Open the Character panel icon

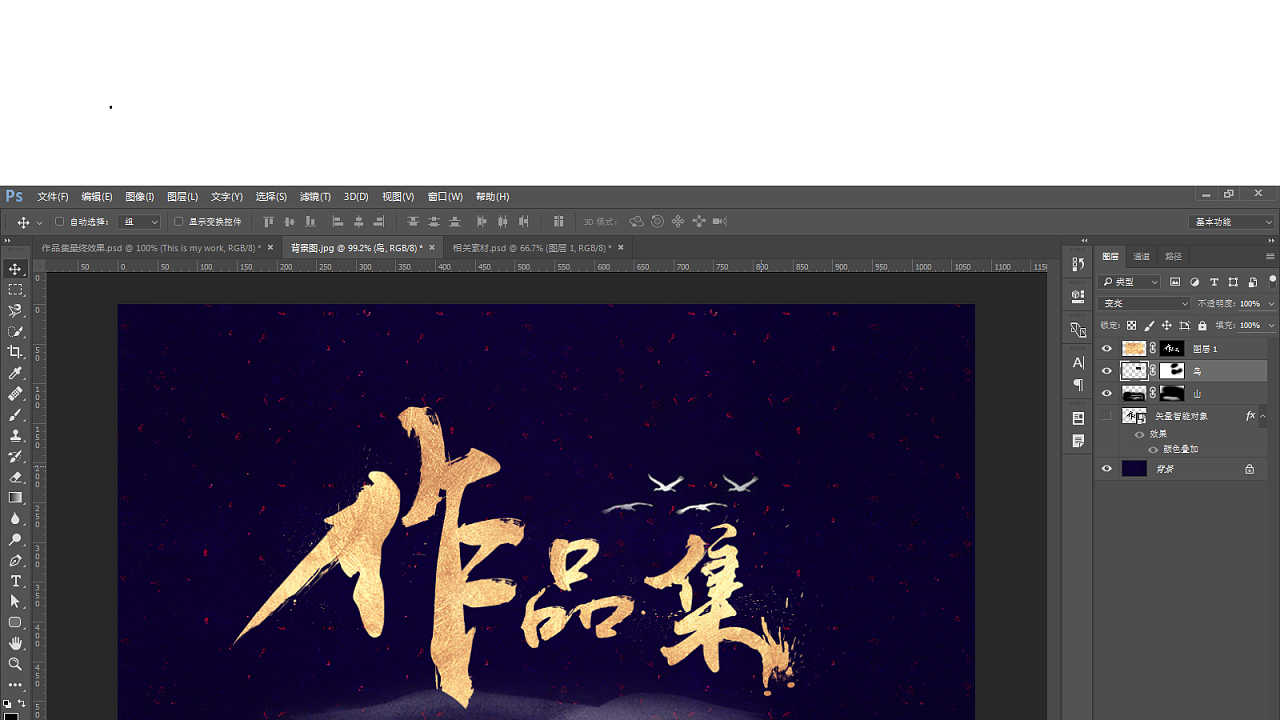(x=1078, y=363)
